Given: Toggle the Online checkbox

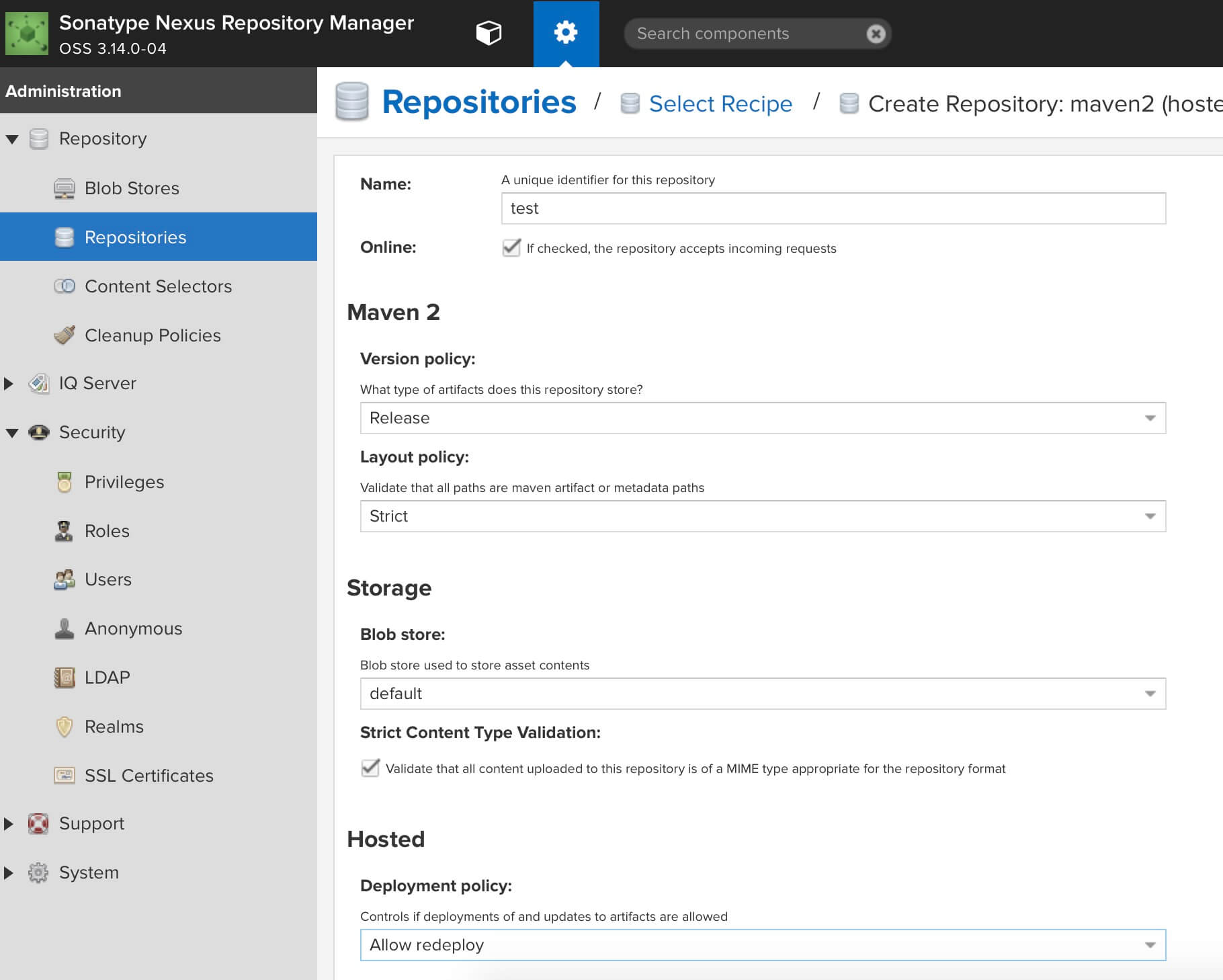Looking at the screenshot, I should 511,247.
